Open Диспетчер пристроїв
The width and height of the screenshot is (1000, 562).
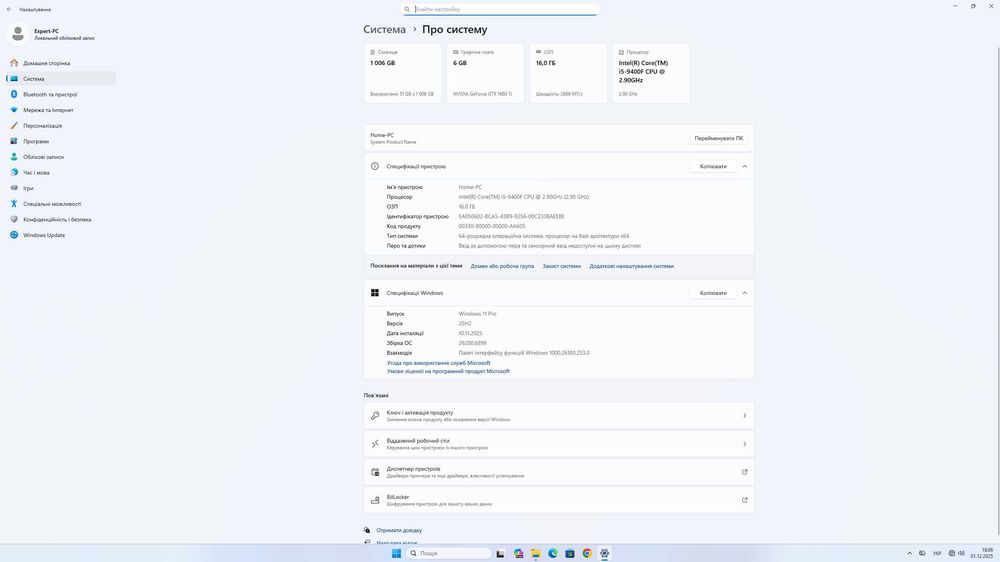pyautogui.click(x=559, y=472)
